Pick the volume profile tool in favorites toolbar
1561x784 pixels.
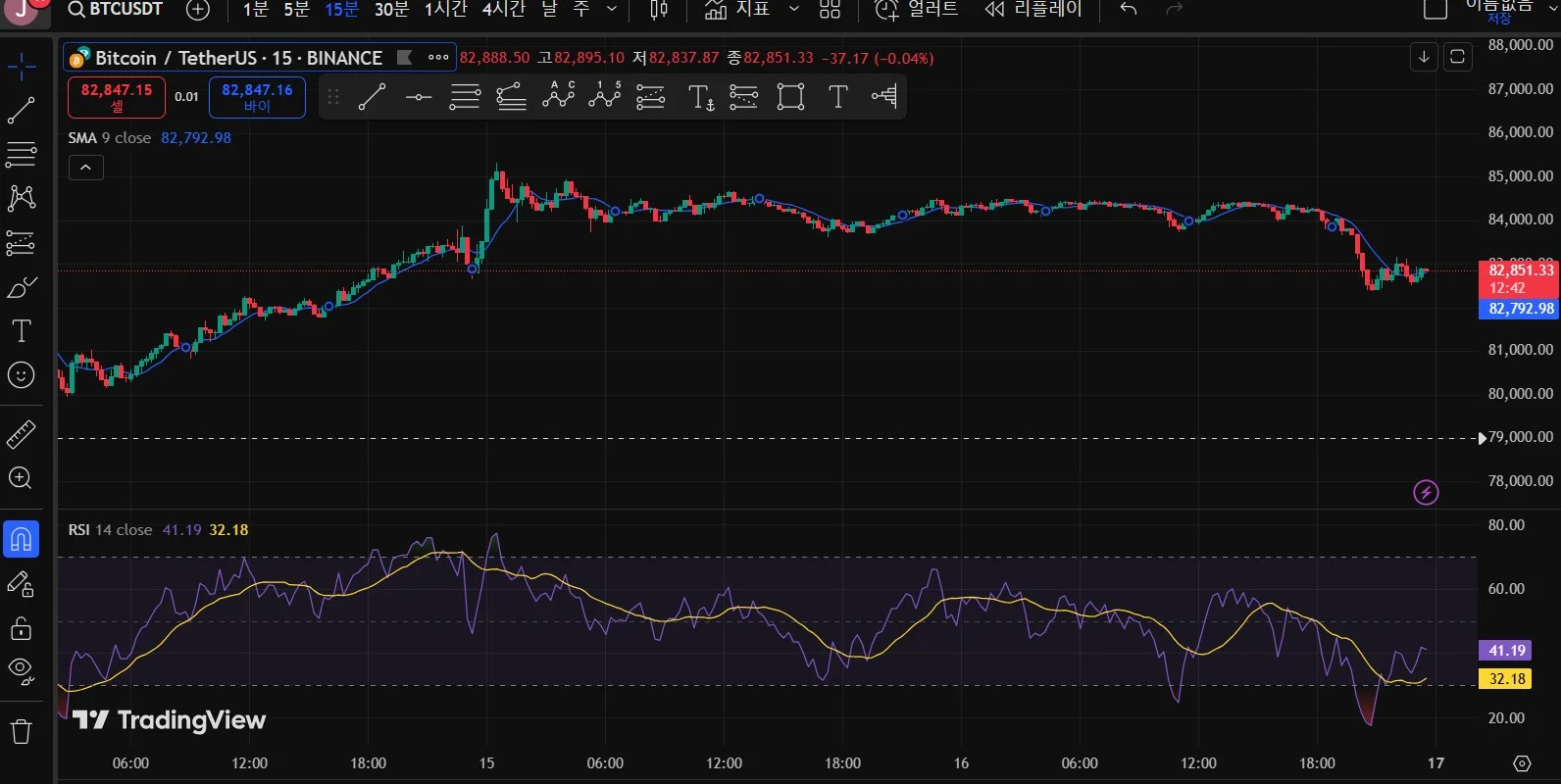[x=884, y=96]
